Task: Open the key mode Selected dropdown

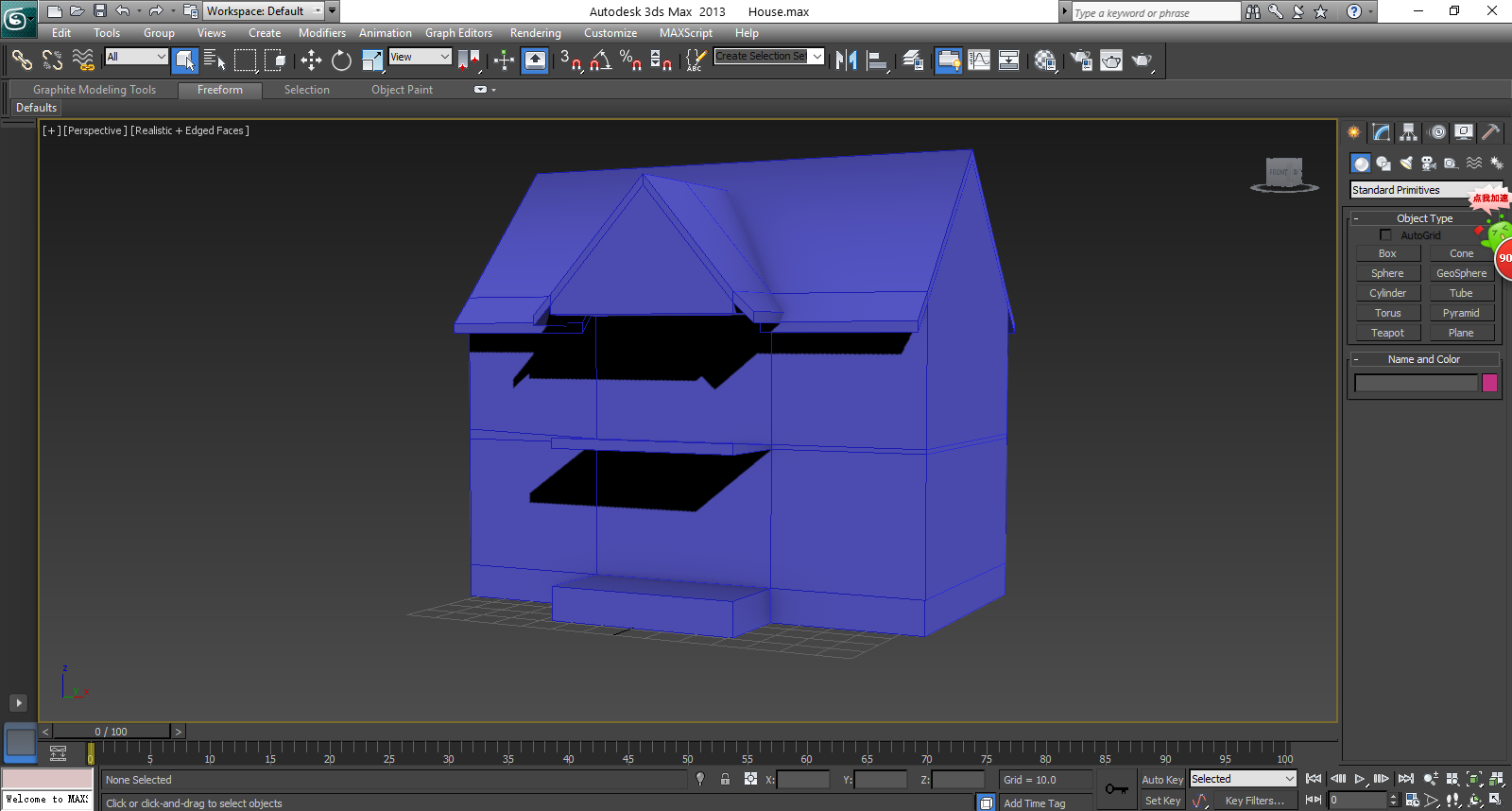Action: [1243, 779]
